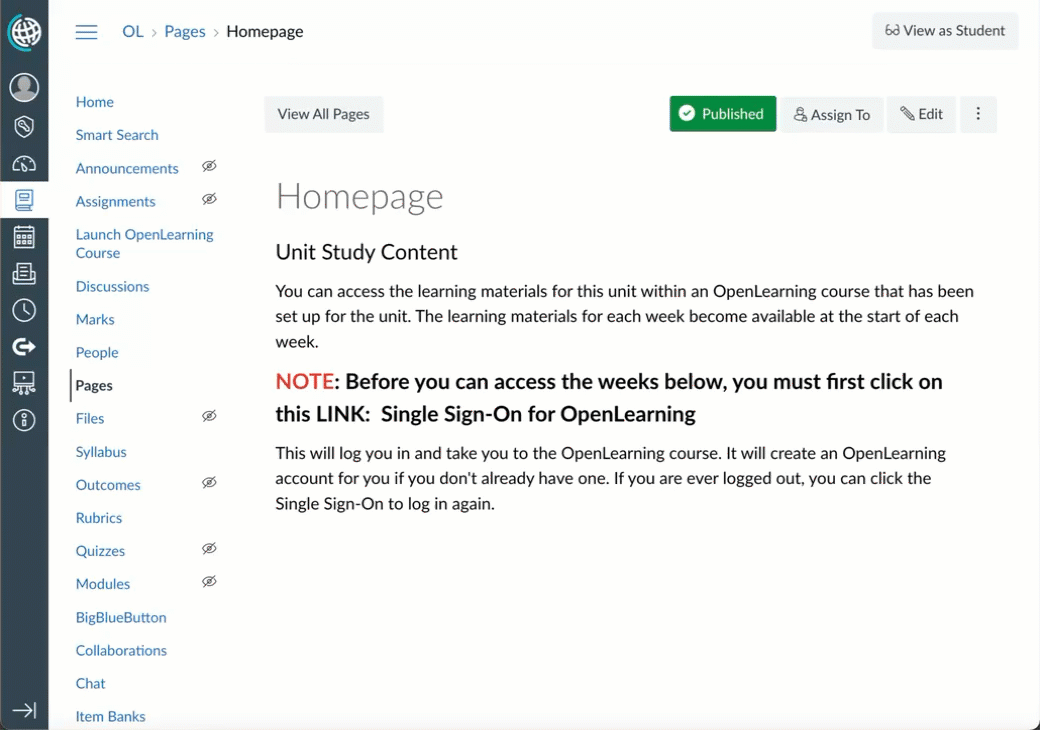Click the Commons arrow icon

click(24, 346)
